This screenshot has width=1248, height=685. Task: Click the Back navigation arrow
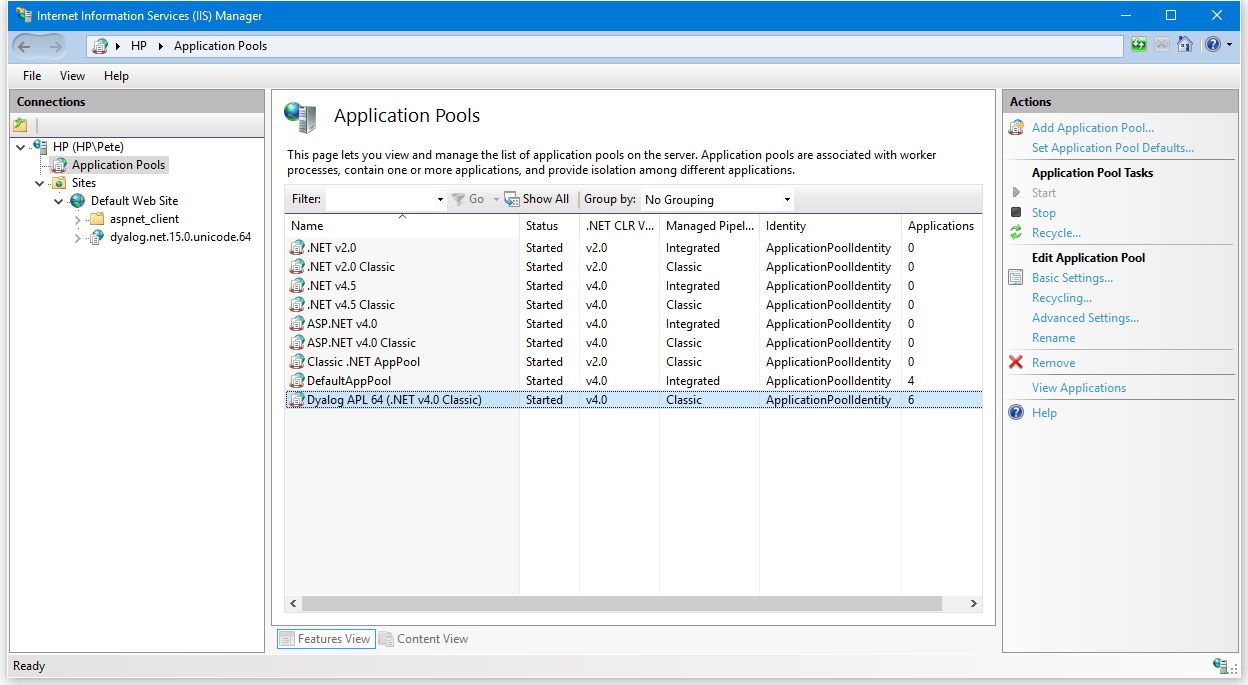pyautogui.click(x=25, y=46)
